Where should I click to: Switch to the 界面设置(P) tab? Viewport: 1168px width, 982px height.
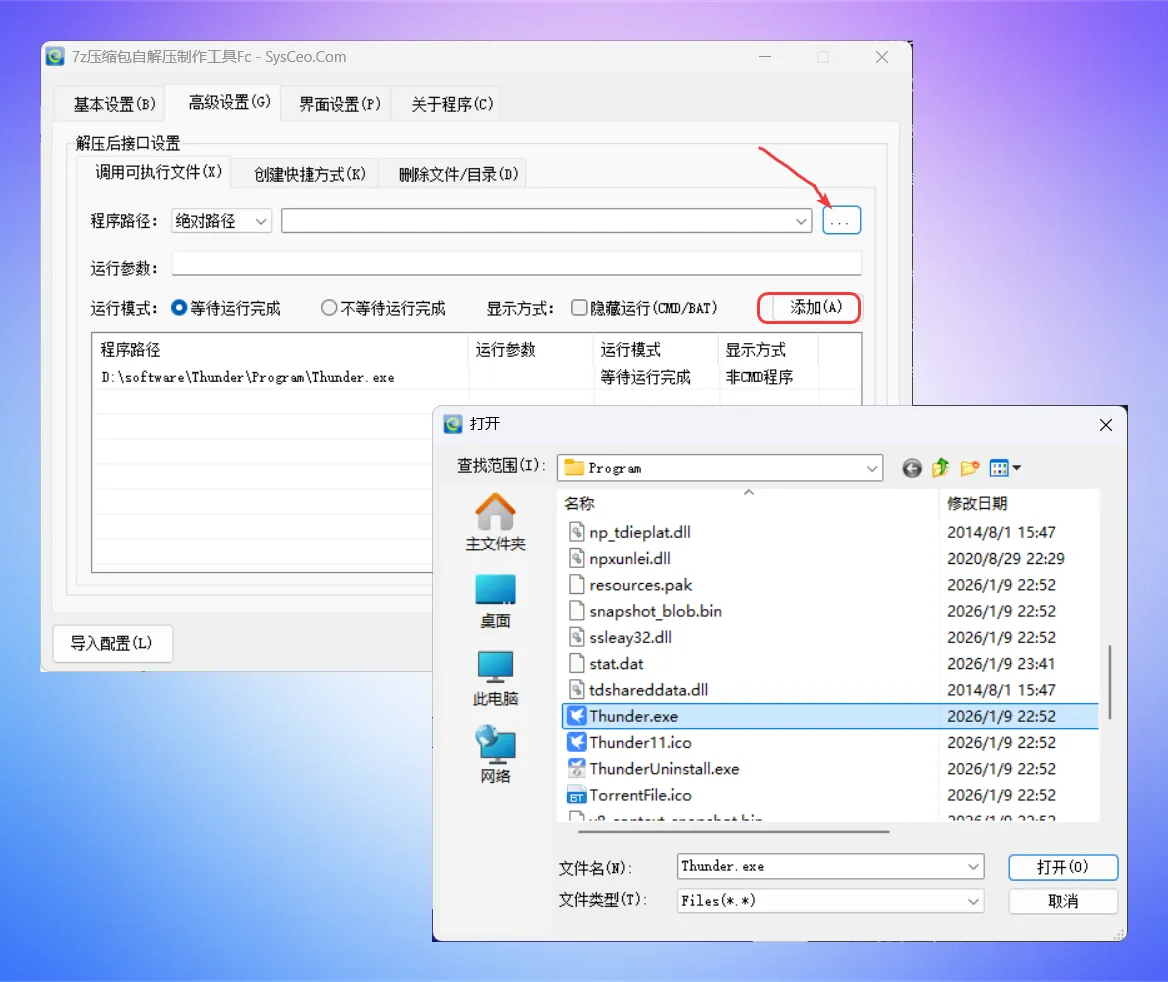pyautogui.click(x=340, y=104)
